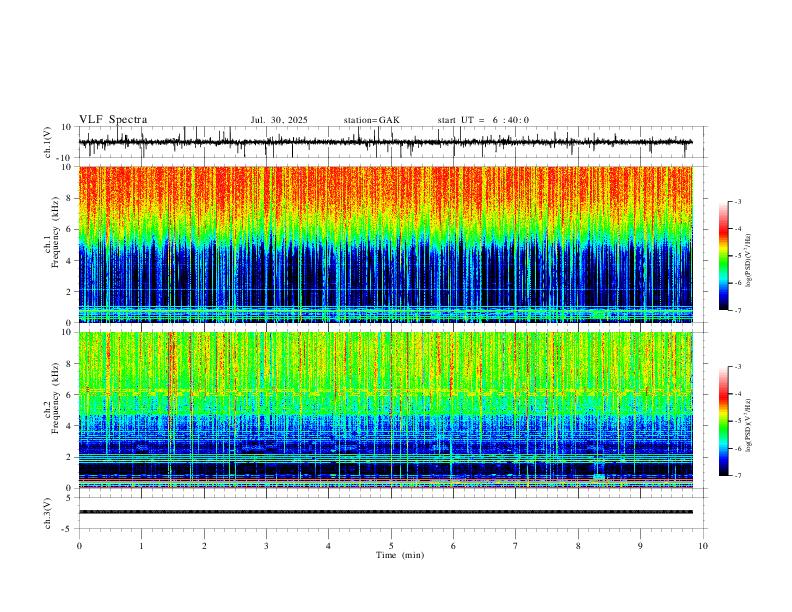This screenshot has height=612, width=792.
Task: Click the ch.2 spectrogram plot area
Action: point(385,410)
